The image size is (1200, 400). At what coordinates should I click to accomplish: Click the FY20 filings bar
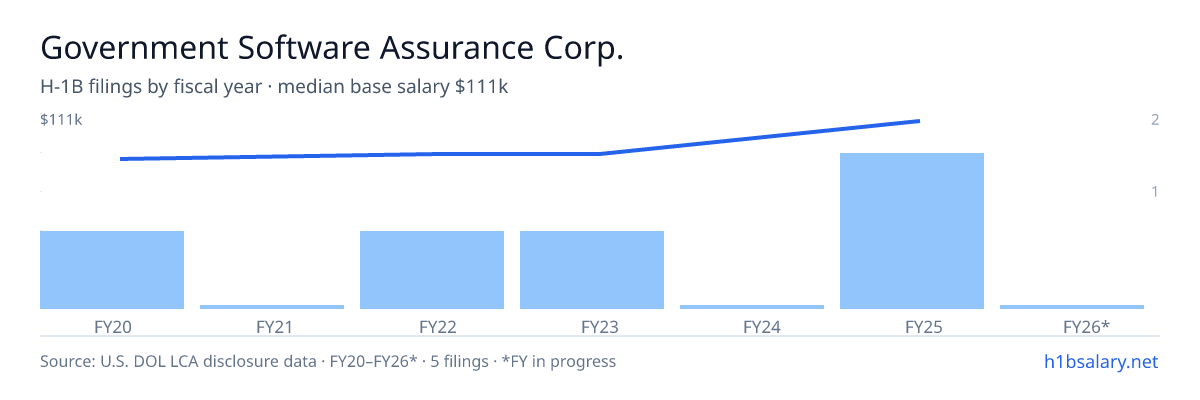(x=112, y=270)
